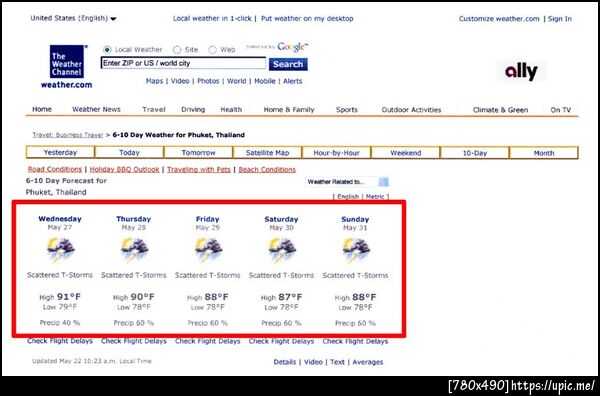Check Flight Delays under Wednesday
600x396 pixels.
tap(60, 341)
